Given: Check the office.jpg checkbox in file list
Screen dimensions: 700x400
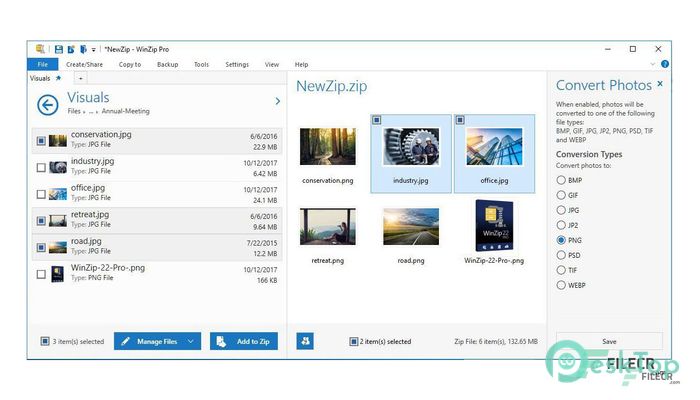Looking at the screenshot, I should click(41, 194).
